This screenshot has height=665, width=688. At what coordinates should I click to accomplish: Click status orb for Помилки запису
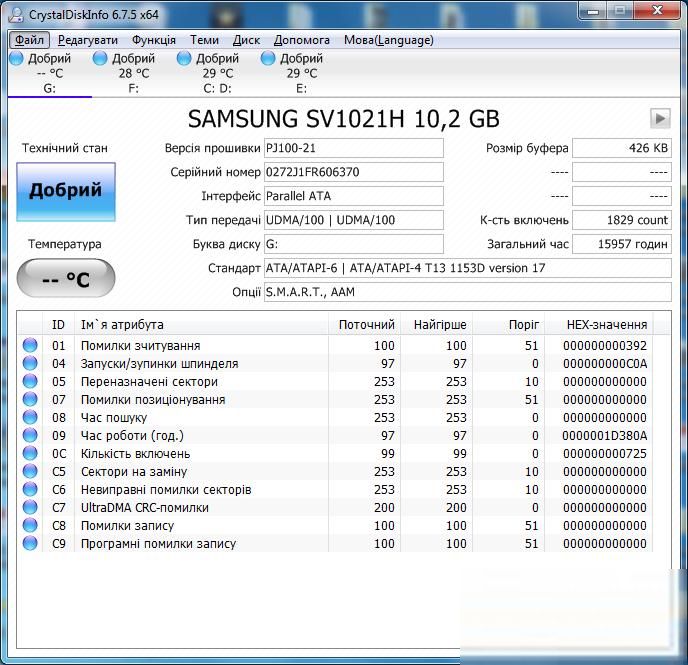tap(30, 525)
